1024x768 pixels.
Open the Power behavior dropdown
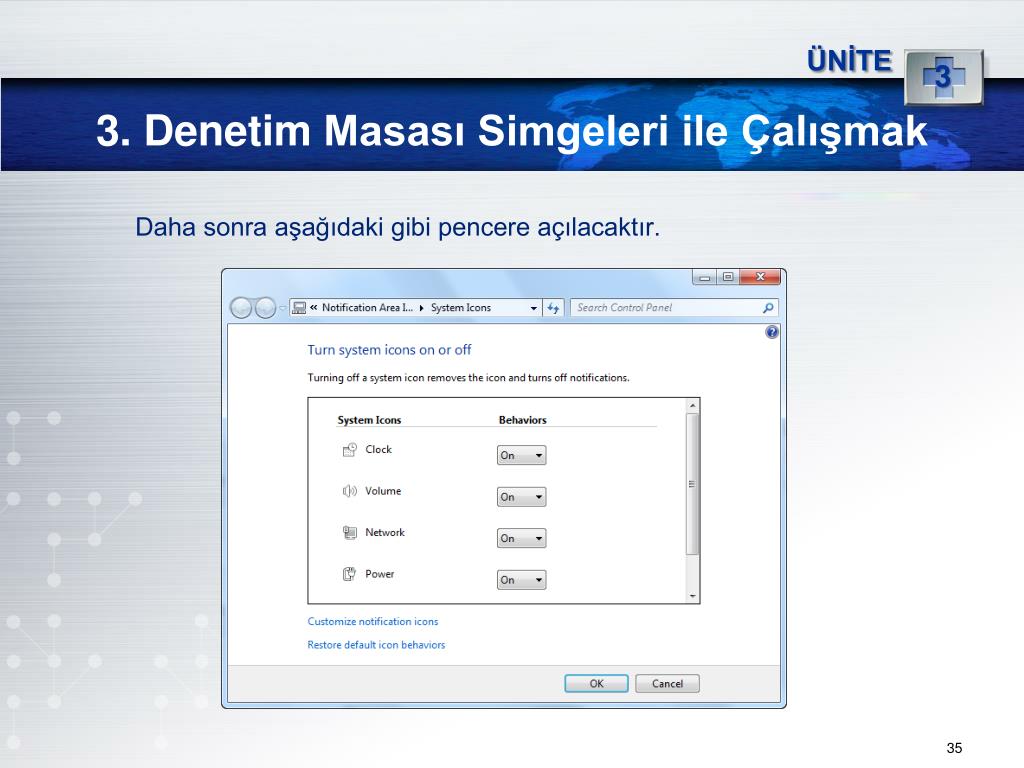coord(521,580)
